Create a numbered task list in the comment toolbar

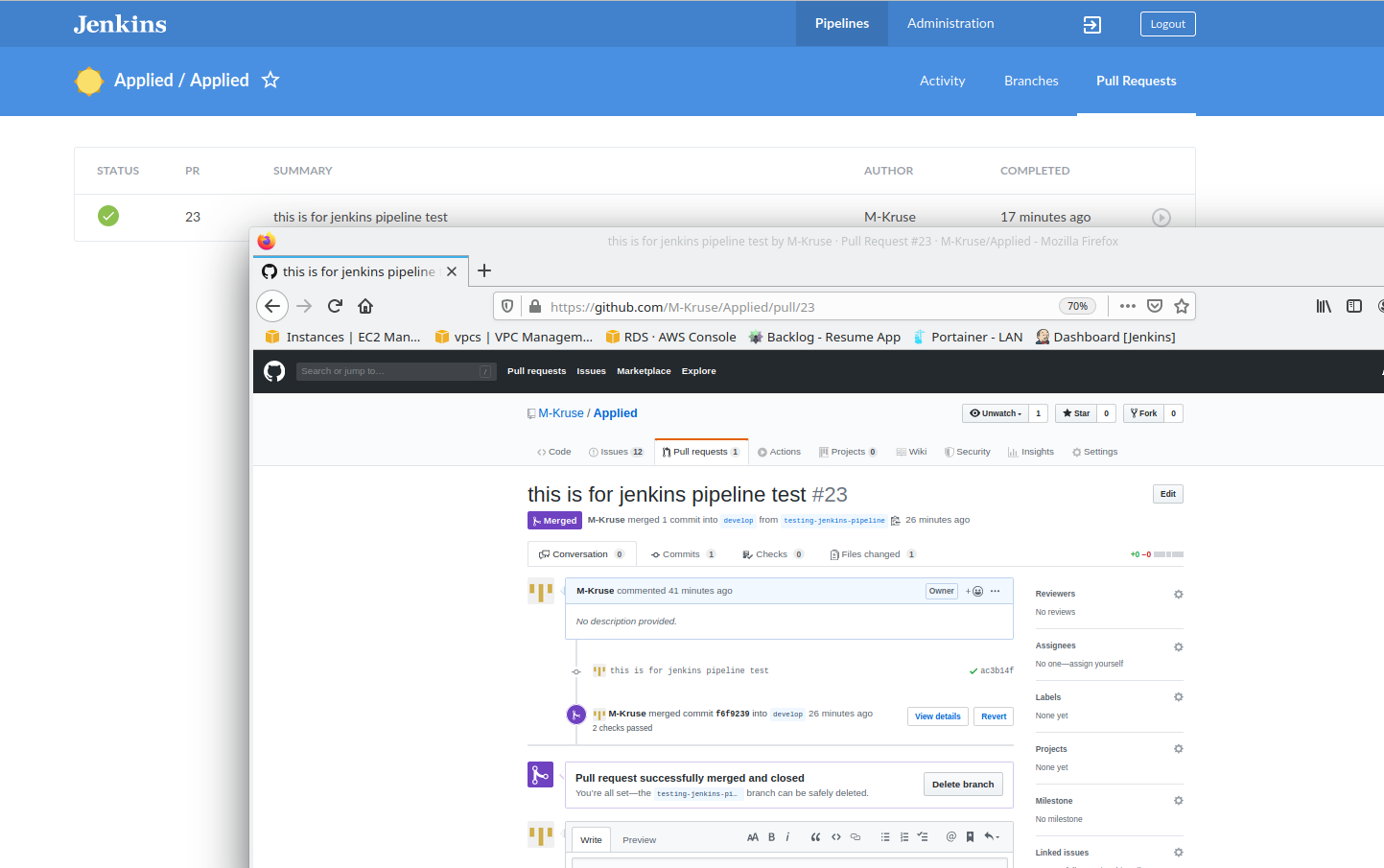(x=923, y=836)
